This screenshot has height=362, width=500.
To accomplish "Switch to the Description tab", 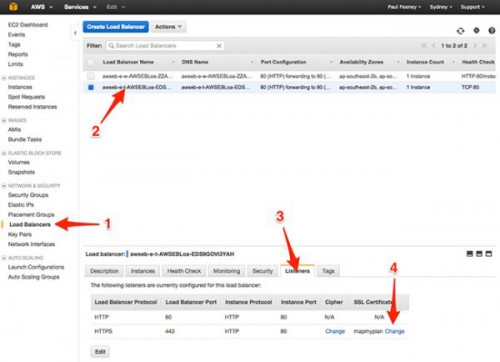I will [104, 271].
